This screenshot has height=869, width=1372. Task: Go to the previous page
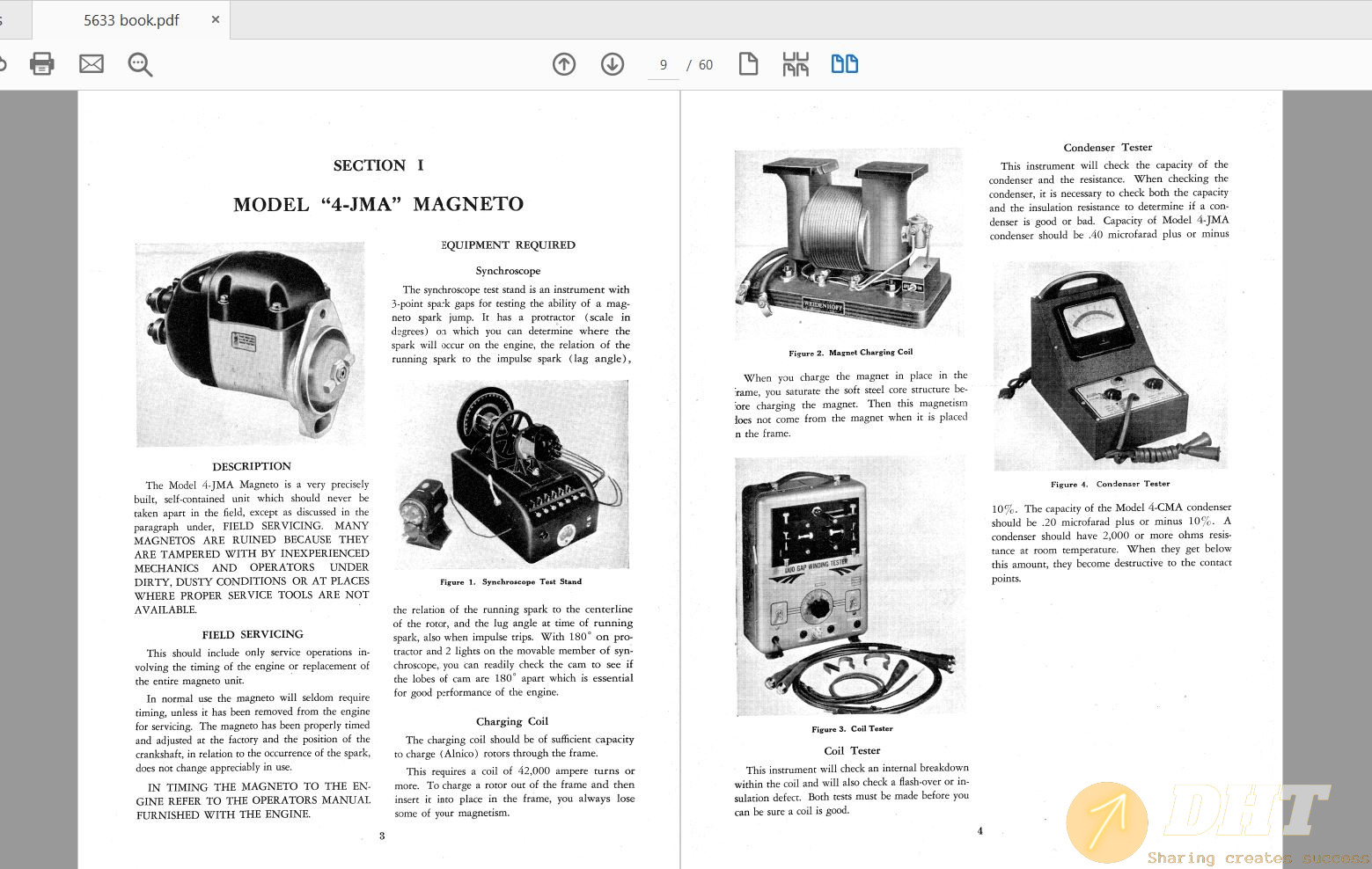(563, 63)
